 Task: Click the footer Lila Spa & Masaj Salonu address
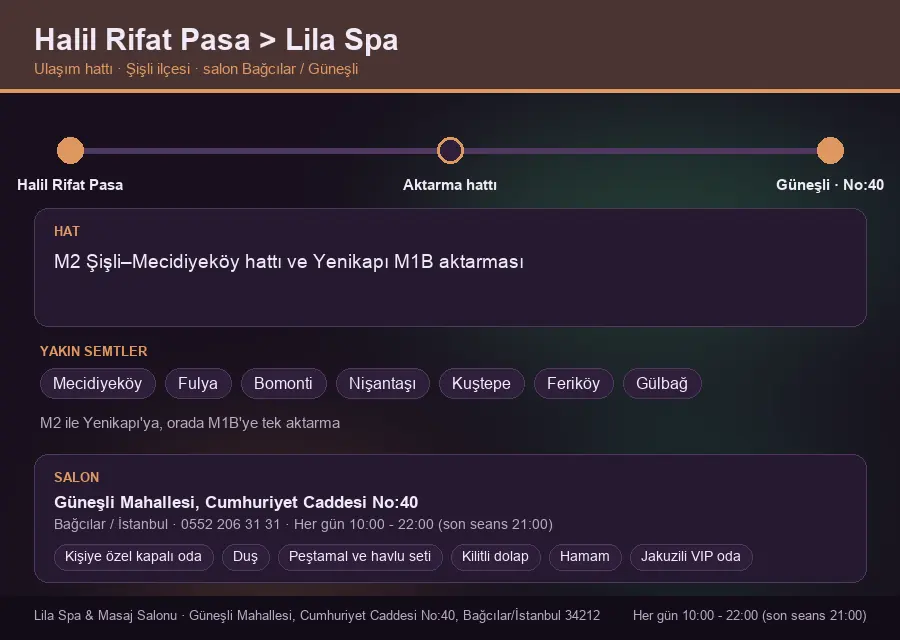tap(317, 615)
